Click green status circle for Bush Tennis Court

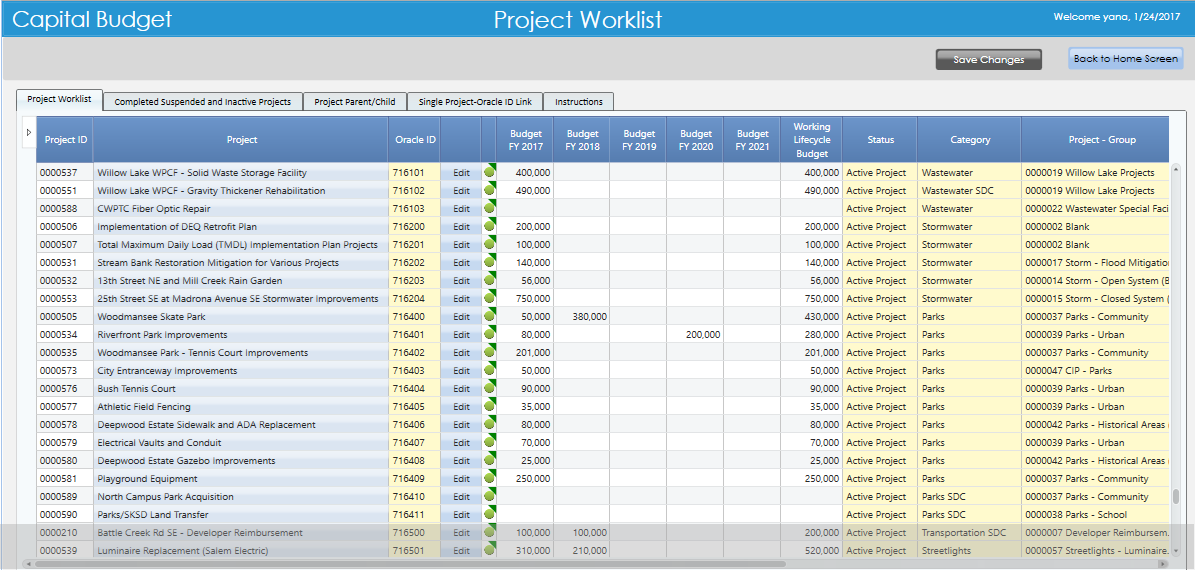tap(489, 389)
